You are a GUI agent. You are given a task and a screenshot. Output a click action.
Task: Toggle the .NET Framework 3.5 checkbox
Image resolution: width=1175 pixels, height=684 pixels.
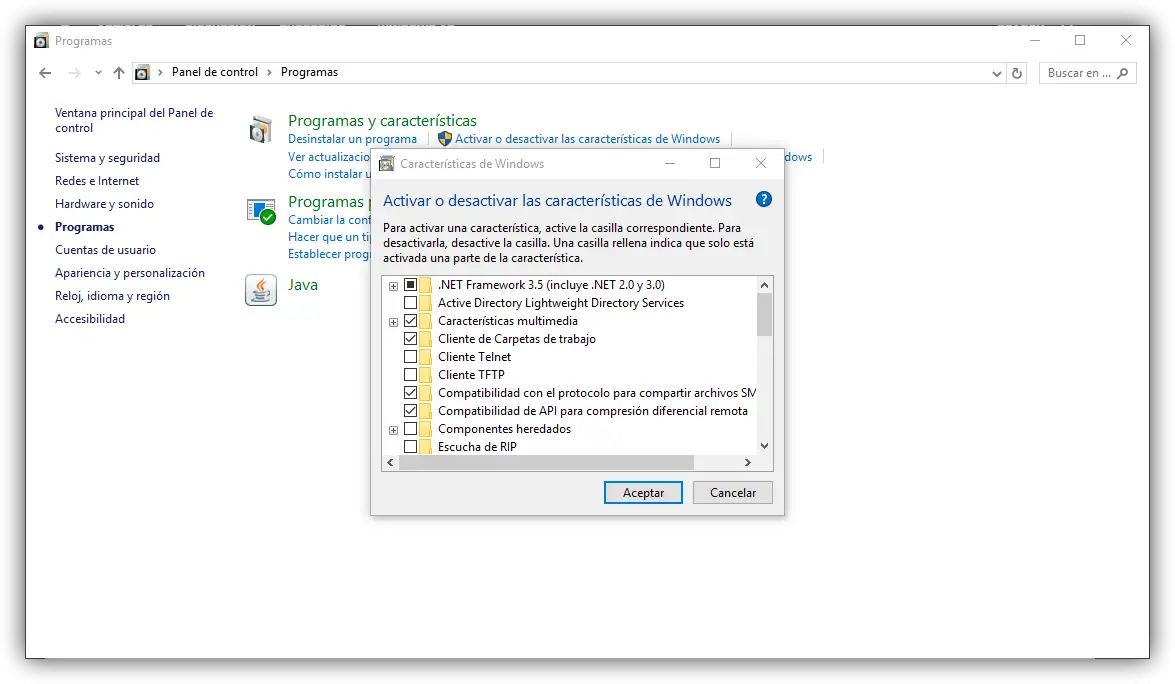click(411, 285)
